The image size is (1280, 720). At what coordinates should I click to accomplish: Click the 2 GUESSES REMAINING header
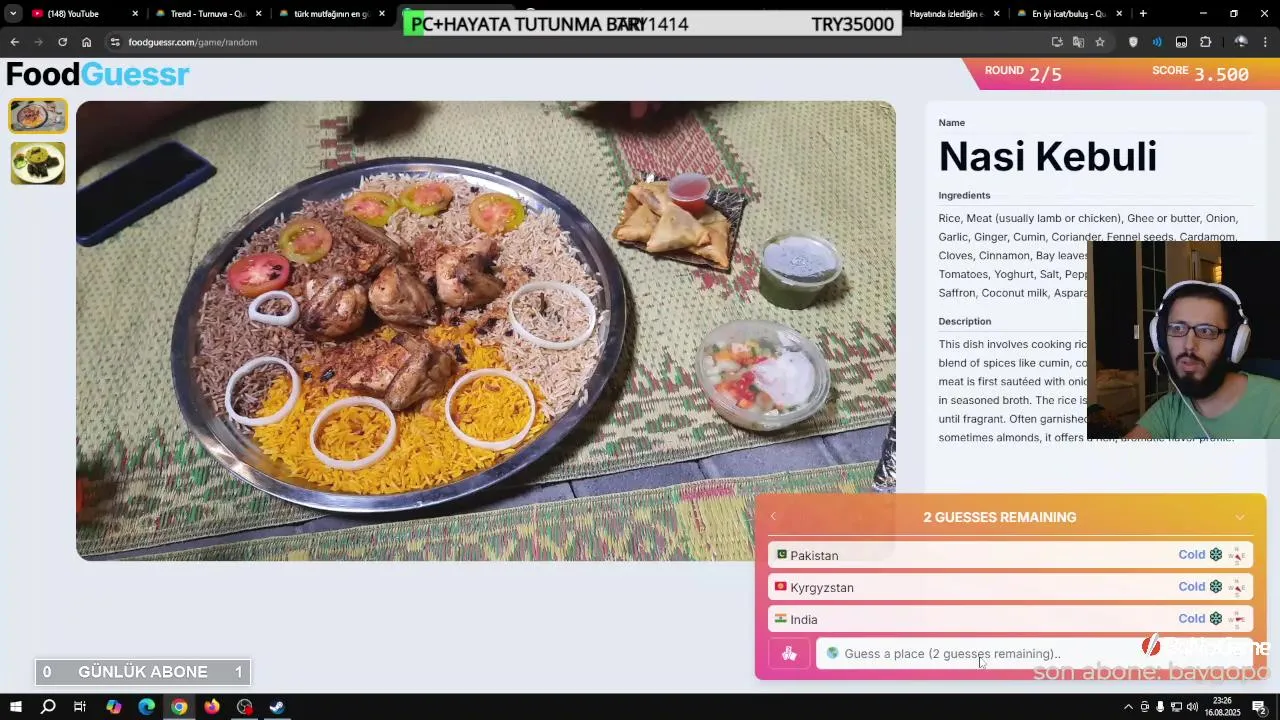(1000, 517)
